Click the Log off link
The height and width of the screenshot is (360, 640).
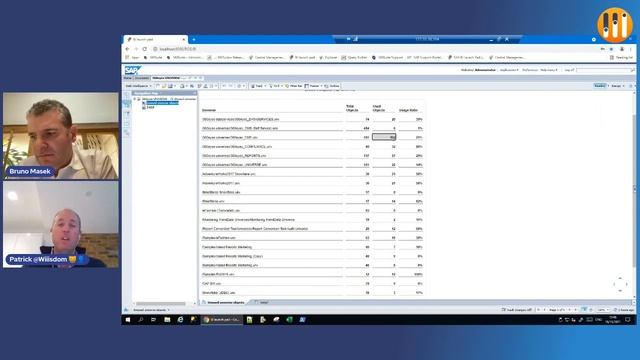(569, 70)
